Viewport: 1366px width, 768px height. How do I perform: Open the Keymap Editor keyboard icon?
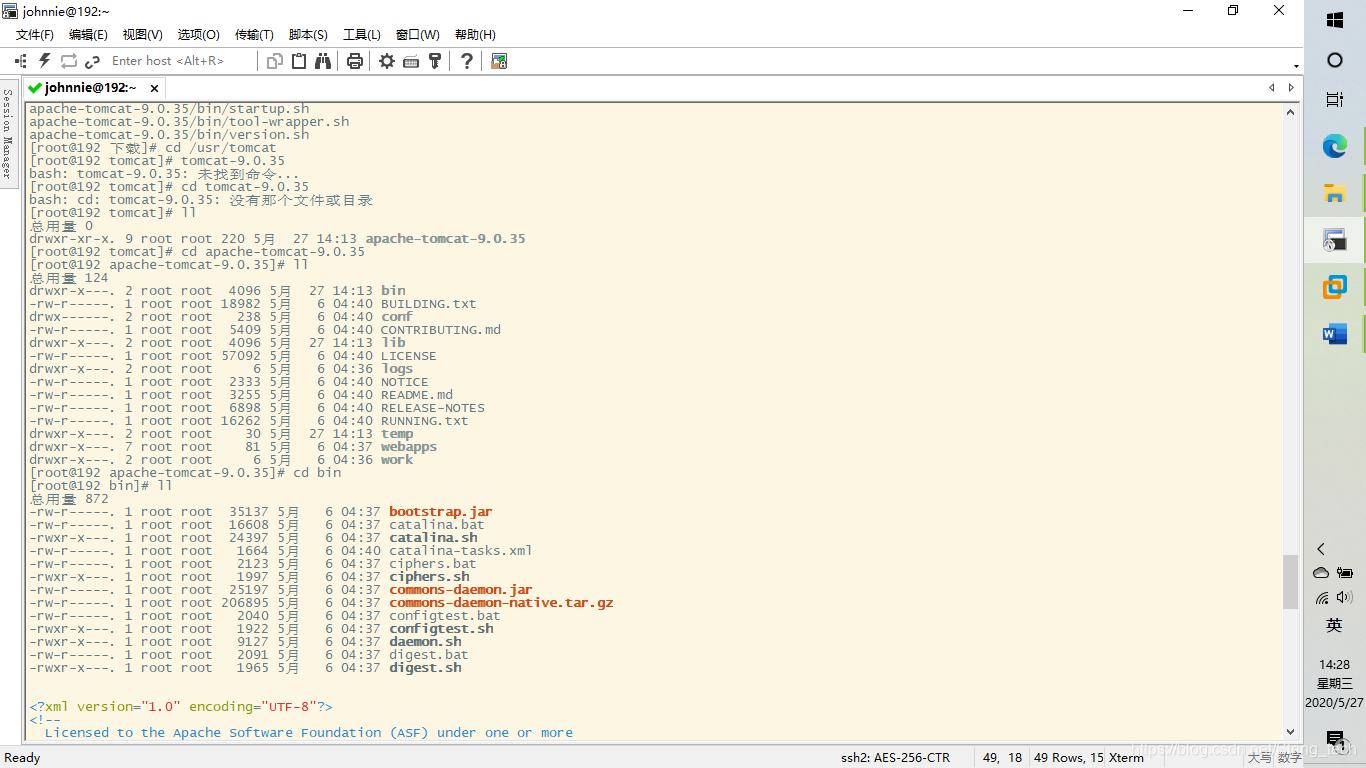point(411,61)
